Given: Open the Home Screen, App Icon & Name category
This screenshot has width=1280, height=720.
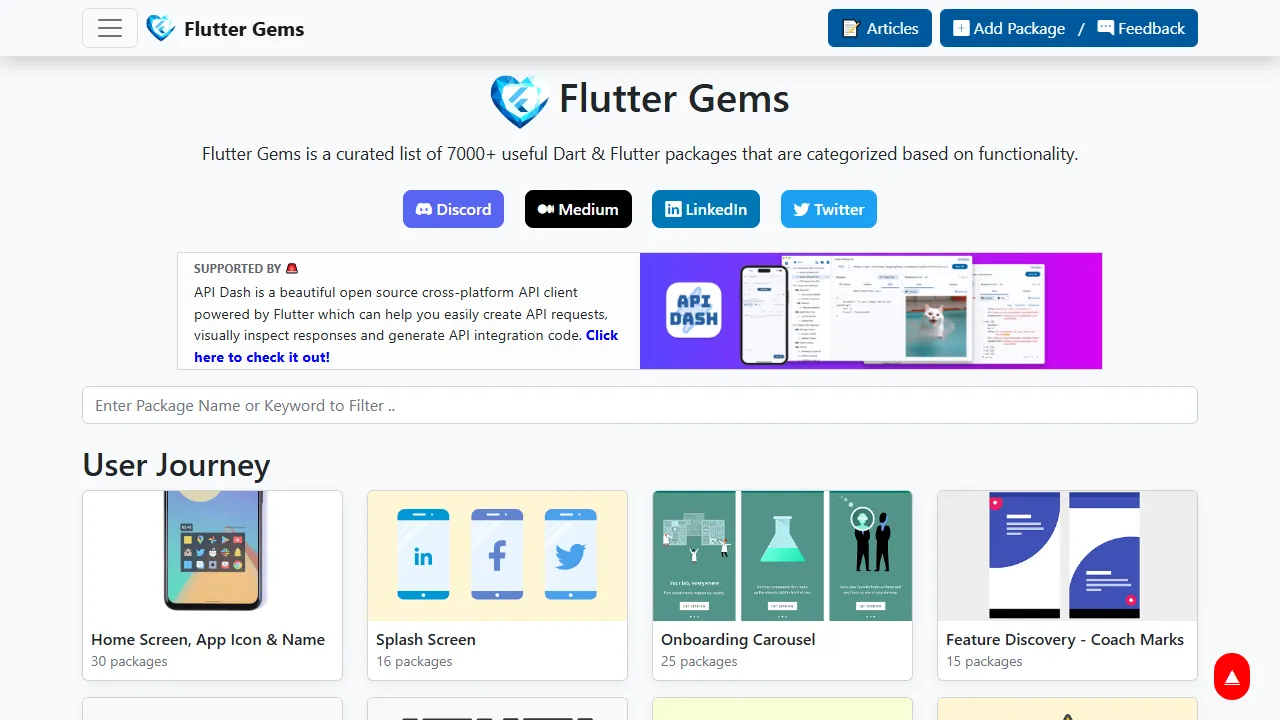Looking at the screenshot, I should click(212, 585).
